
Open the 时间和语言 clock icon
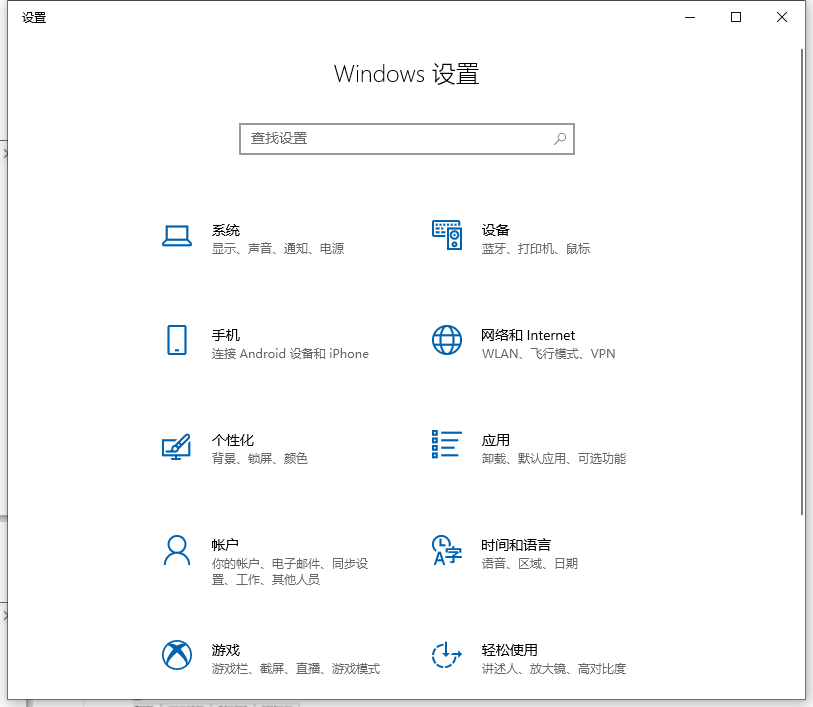click(447, 550)
